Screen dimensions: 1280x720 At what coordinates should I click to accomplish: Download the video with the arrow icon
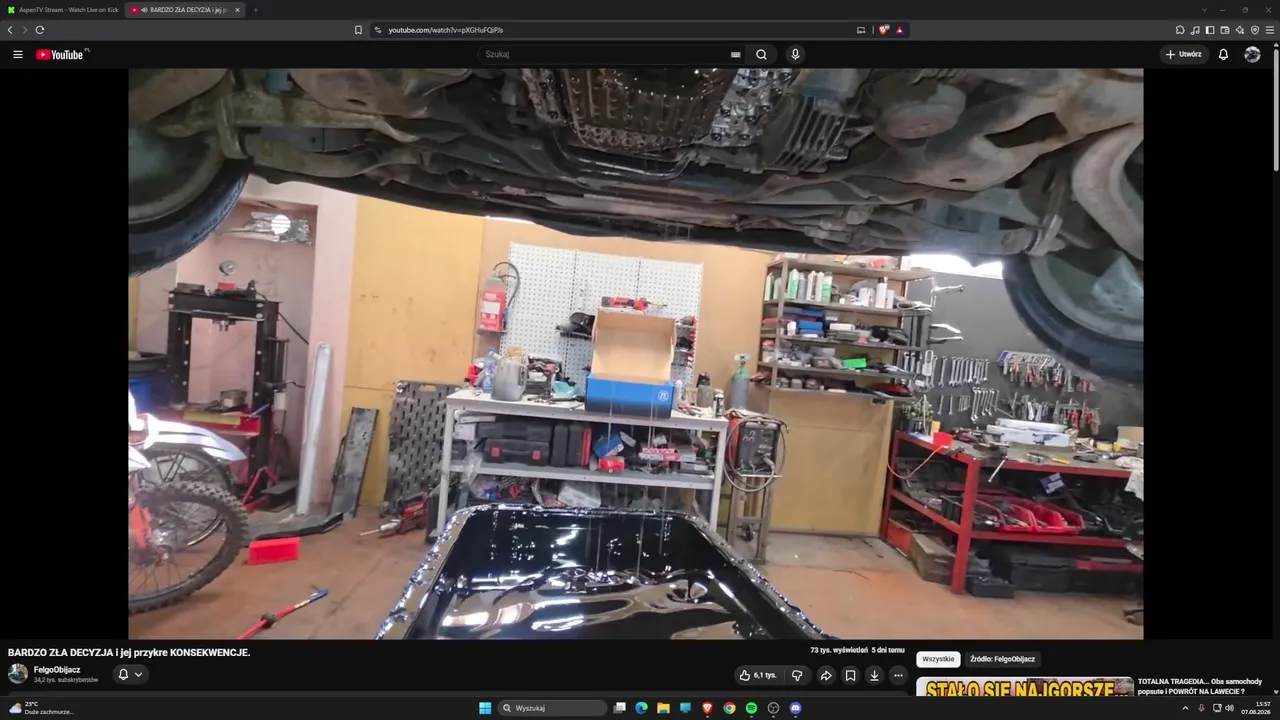(x=874, y=675)
